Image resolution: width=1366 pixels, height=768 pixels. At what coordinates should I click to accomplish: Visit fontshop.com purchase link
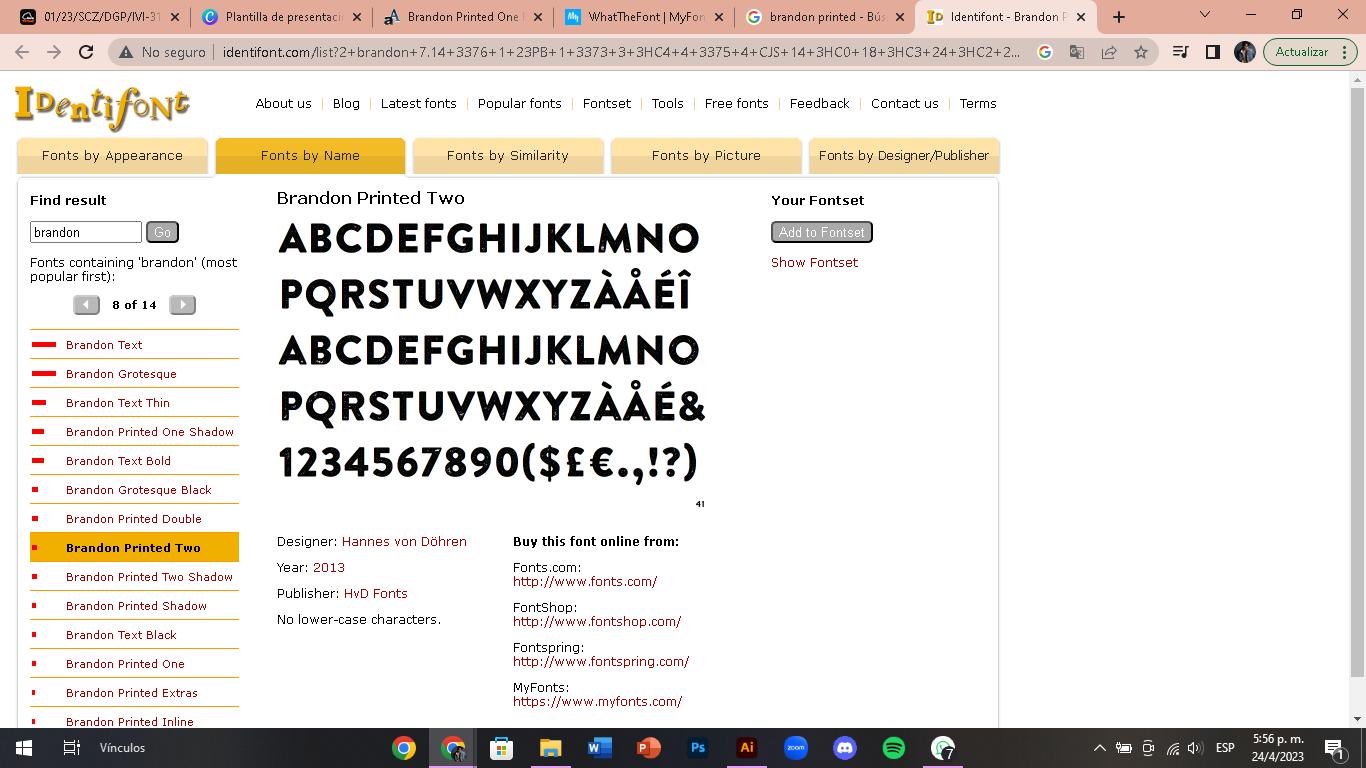tap(597, 622)
